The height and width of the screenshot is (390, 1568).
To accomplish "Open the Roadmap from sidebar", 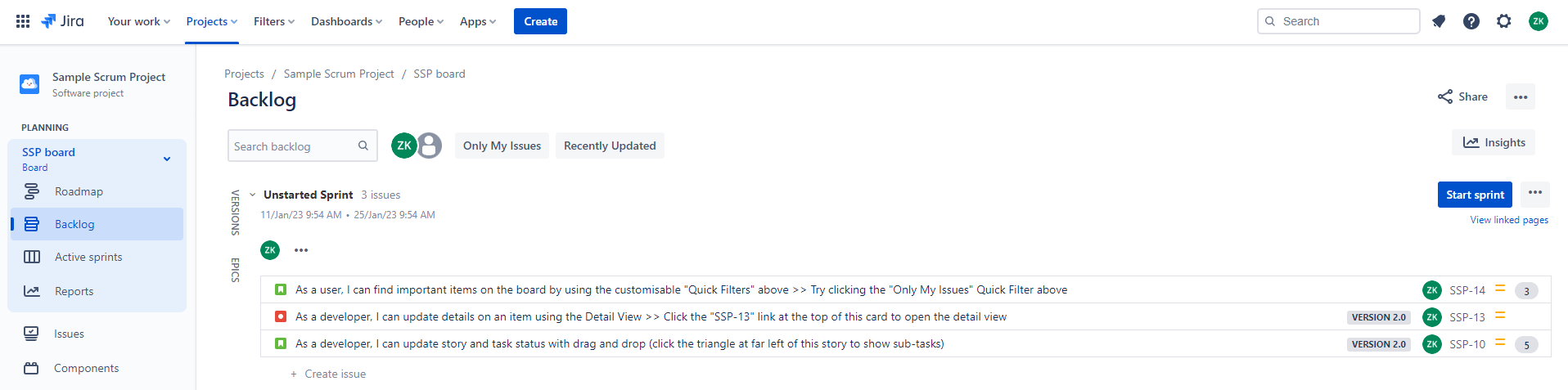I will (79, 191).
